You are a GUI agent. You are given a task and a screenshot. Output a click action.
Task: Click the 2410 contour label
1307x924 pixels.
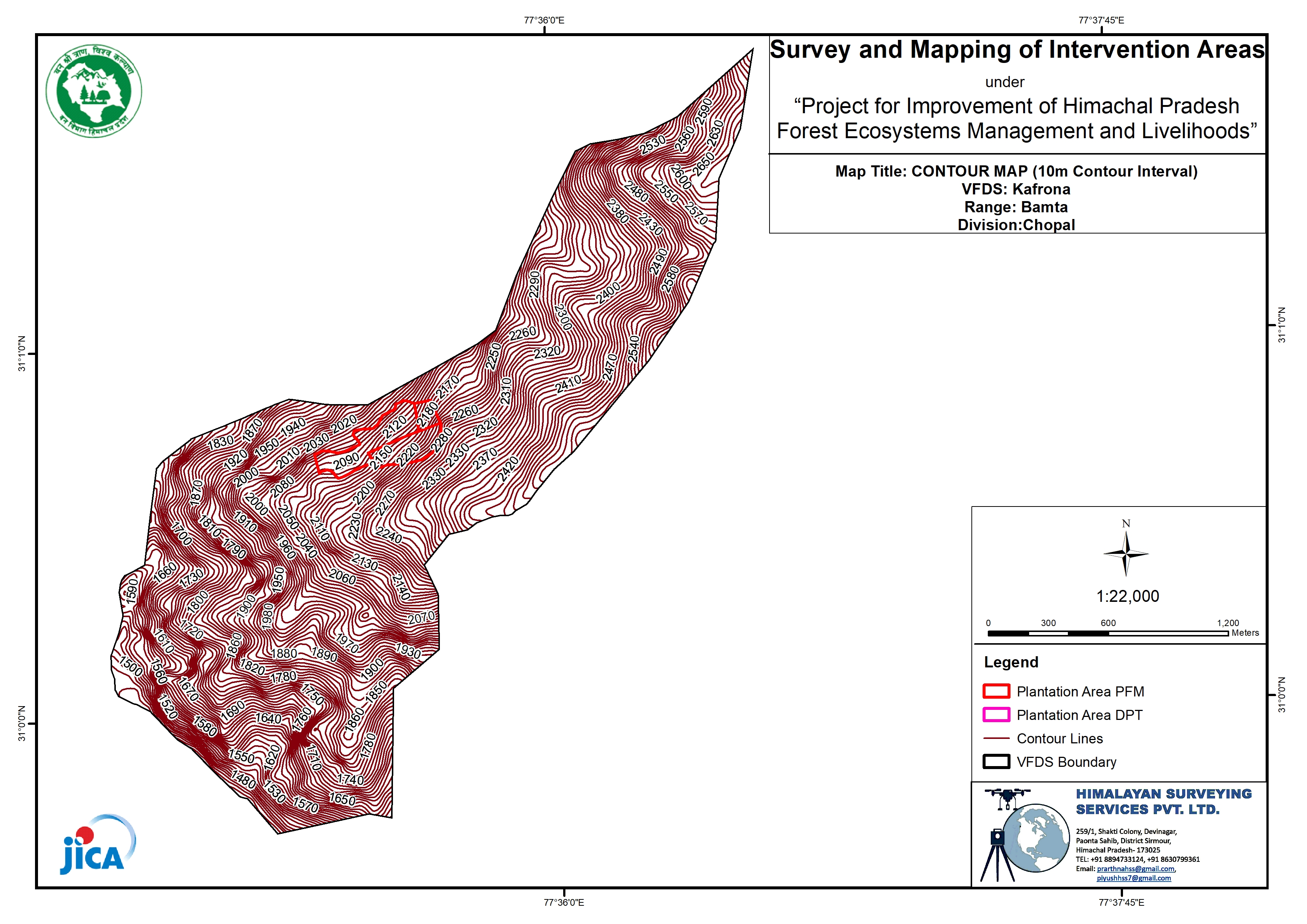tap(568, 384)
